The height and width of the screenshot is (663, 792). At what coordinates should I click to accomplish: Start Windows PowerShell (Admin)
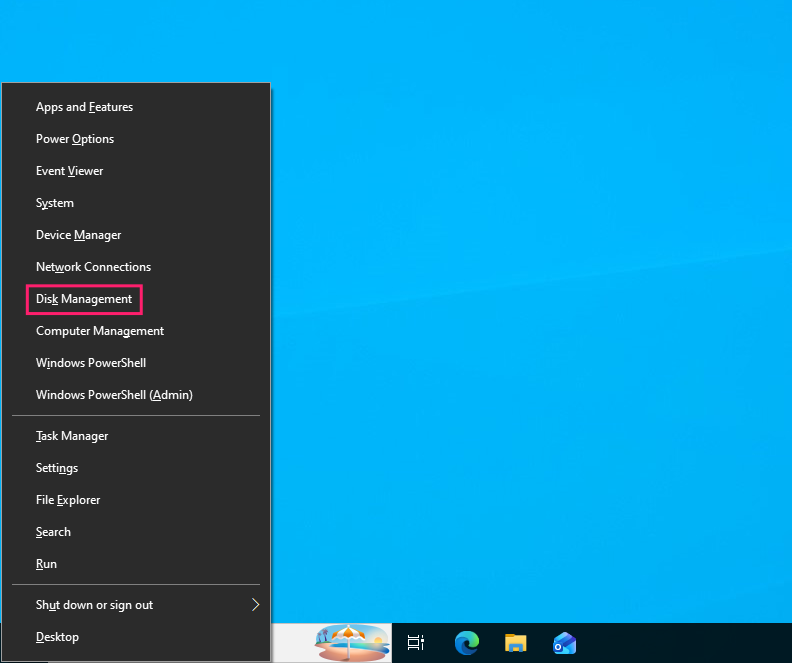tap(136, 395)
